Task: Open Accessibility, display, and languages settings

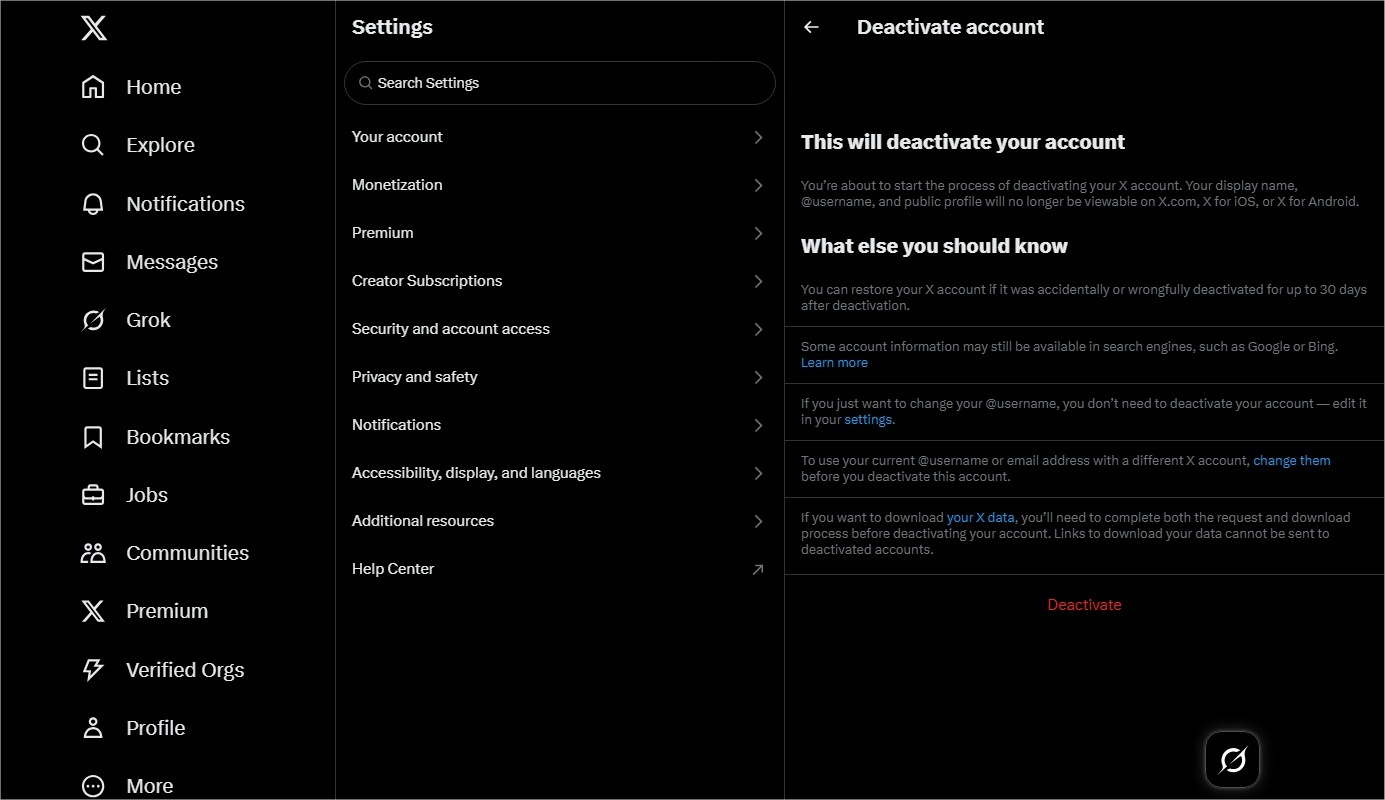Action: 558,473
